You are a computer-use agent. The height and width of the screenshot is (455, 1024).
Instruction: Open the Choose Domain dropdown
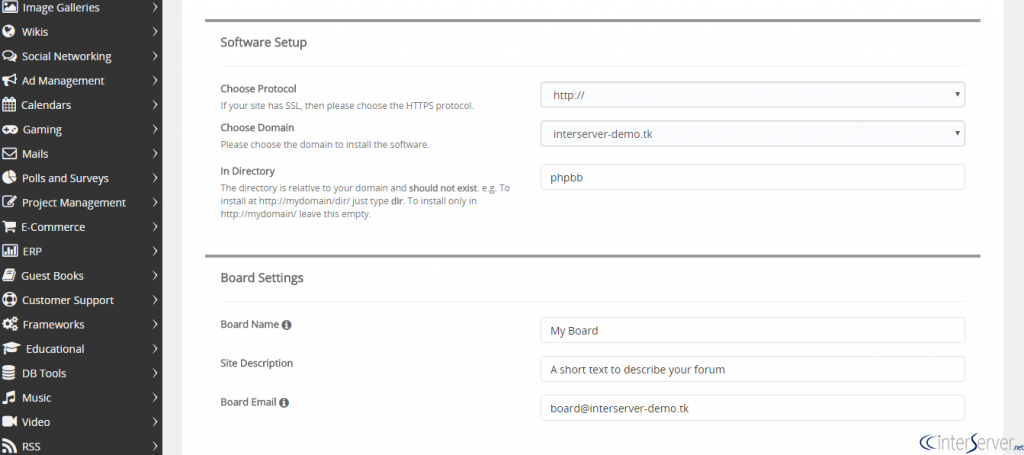(752, 134)
